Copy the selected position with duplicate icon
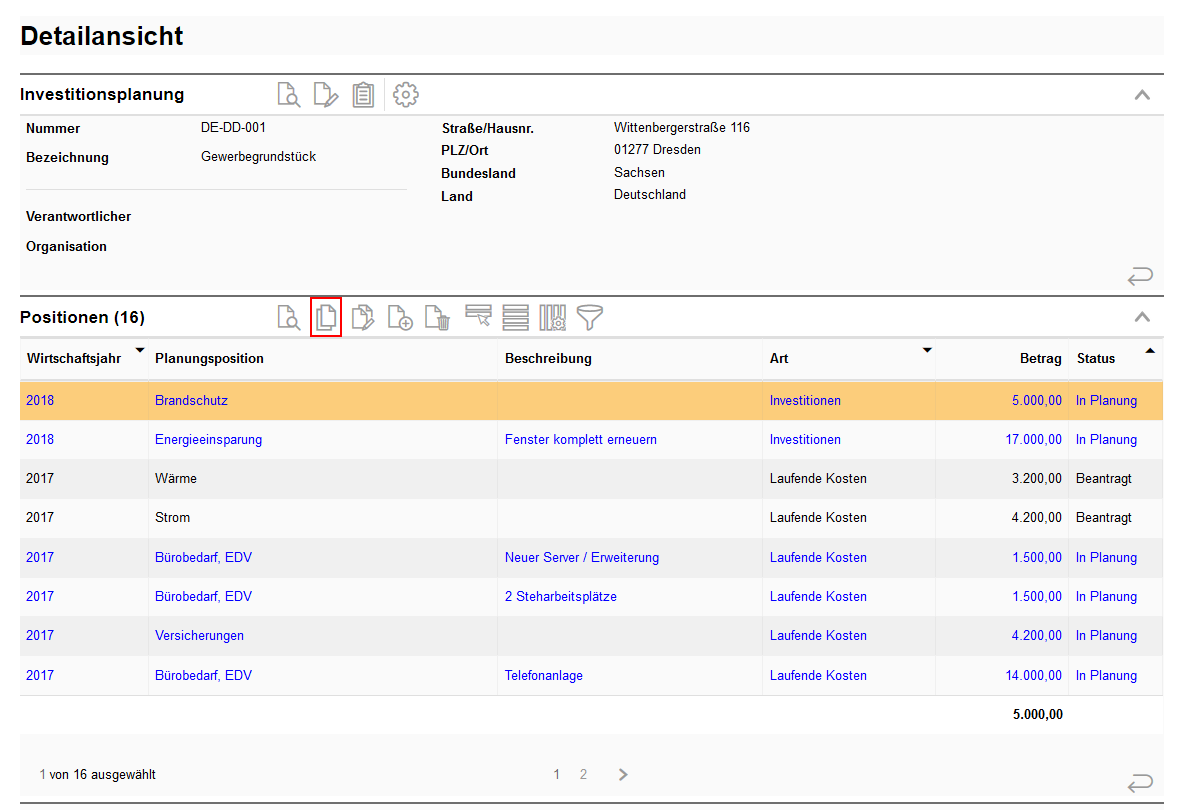1180x810 pixels. (x=326, y=317)
